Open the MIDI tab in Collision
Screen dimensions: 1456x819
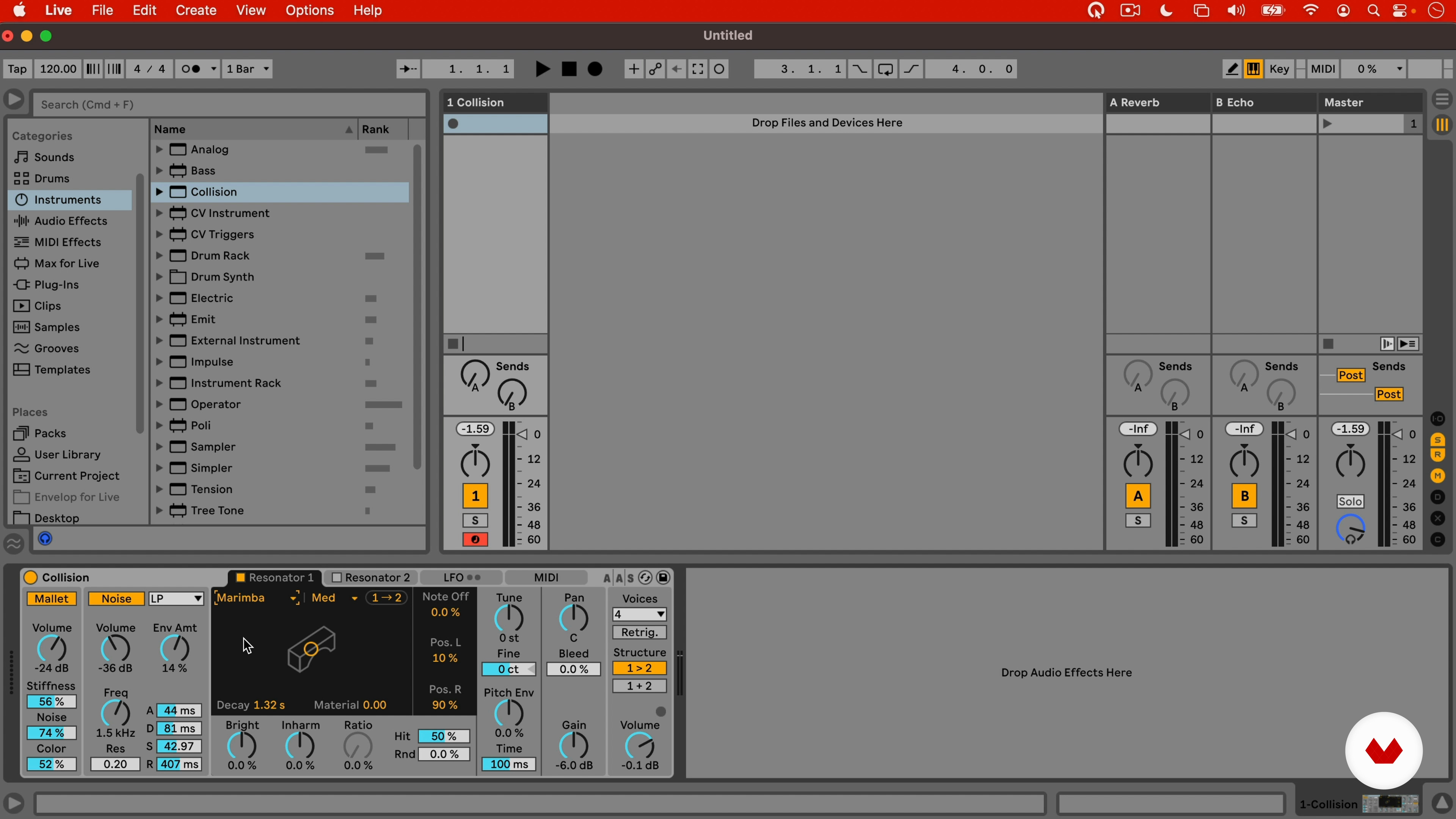pyautogui.click(x=546, y=577)
